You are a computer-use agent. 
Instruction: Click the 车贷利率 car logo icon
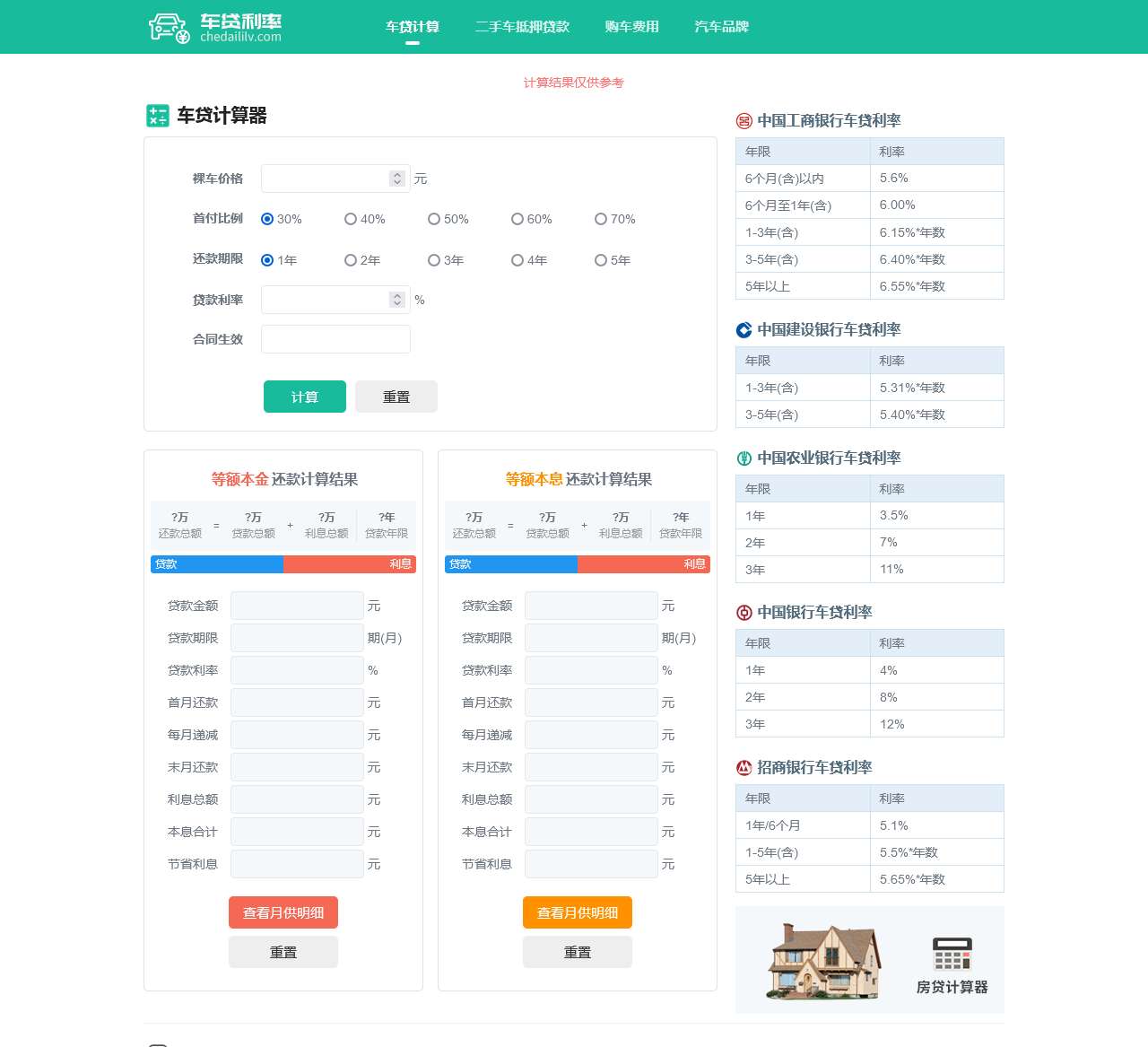(x=170, y=28)
